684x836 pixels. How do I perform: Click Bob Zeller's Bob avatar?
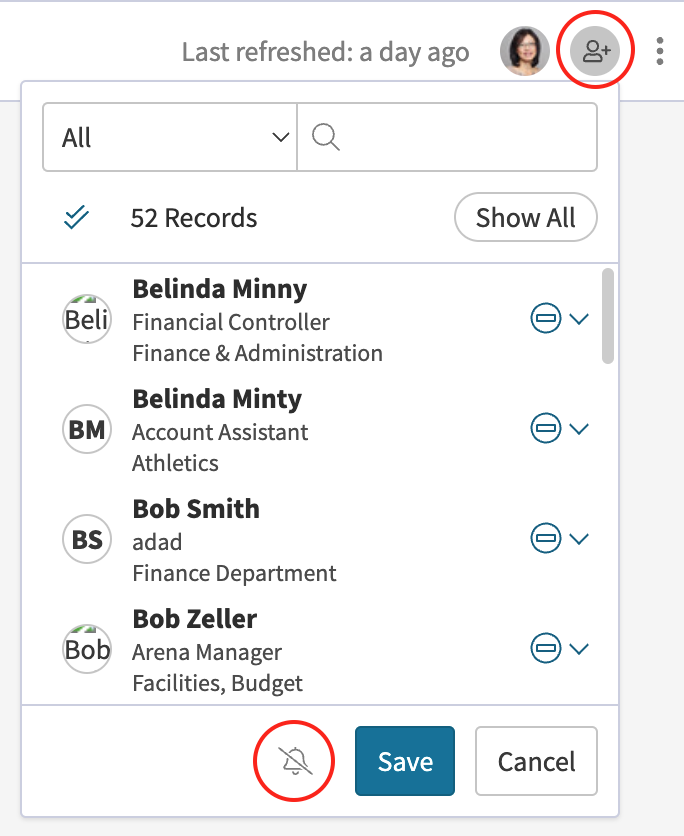(87, 649)
